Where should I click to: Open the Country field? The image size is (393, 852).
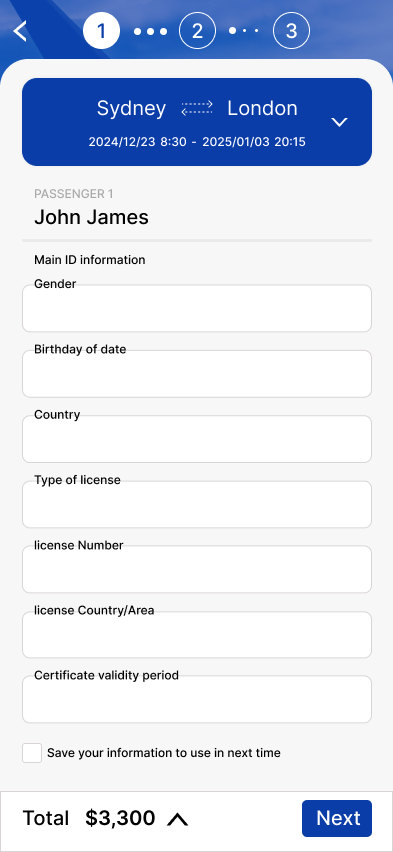pos(197,439)
